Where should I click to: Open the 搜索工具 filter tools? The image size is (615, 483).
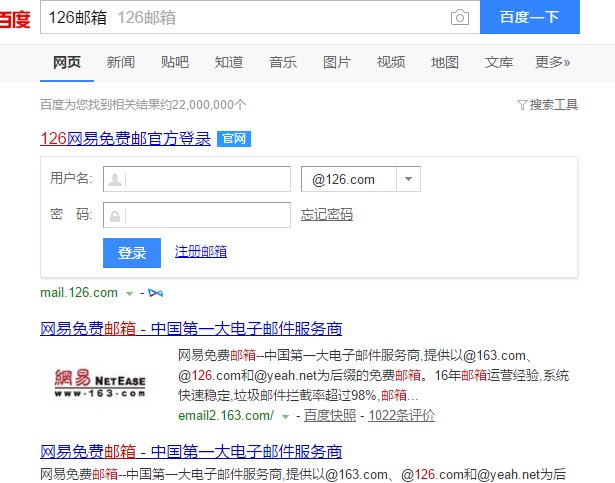coord(548,104)
